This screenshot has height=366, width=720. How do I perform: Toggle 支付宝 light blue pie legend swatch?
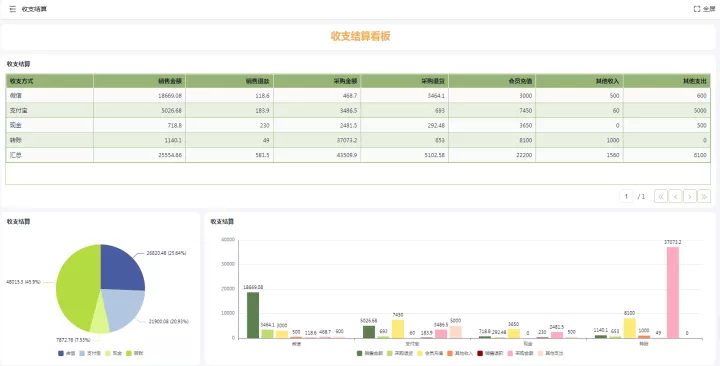pos(82,354)
